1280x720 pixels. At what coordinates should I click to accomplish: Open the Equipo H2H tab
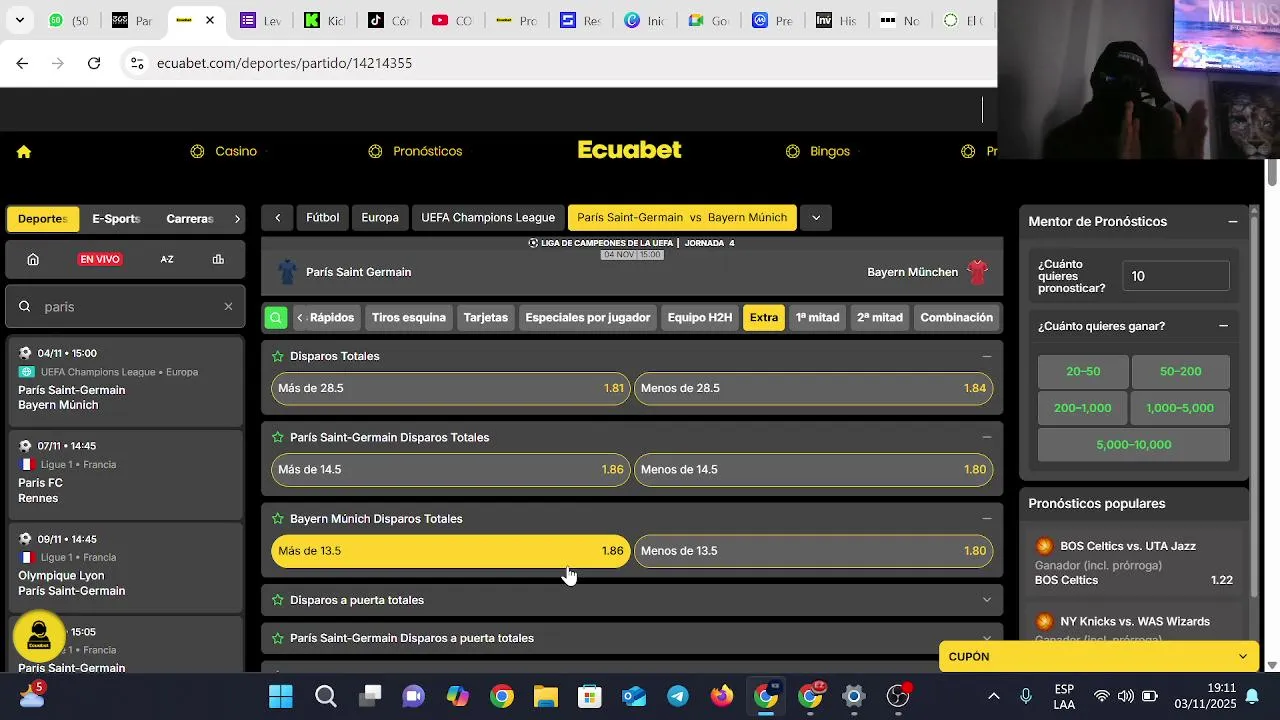coord(700,318)
